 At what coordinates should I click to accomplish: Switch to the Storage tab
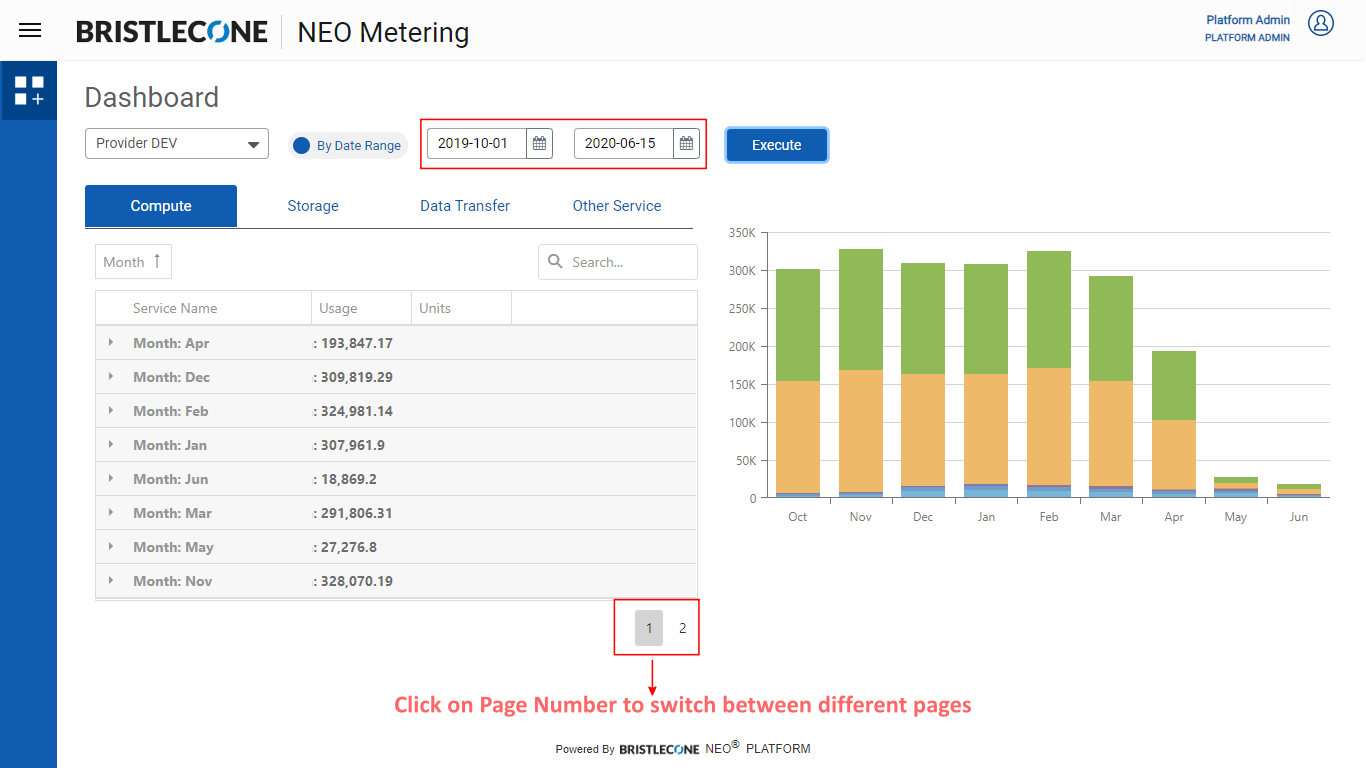point(313,206)
